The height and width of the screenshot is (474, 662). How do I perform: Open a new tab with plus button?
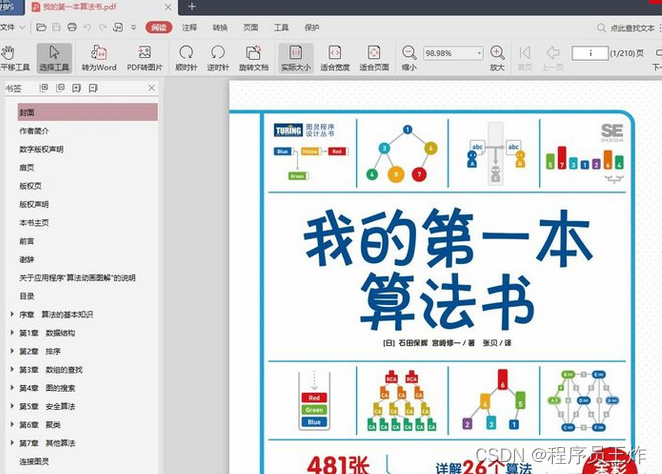tap(192, 7)
